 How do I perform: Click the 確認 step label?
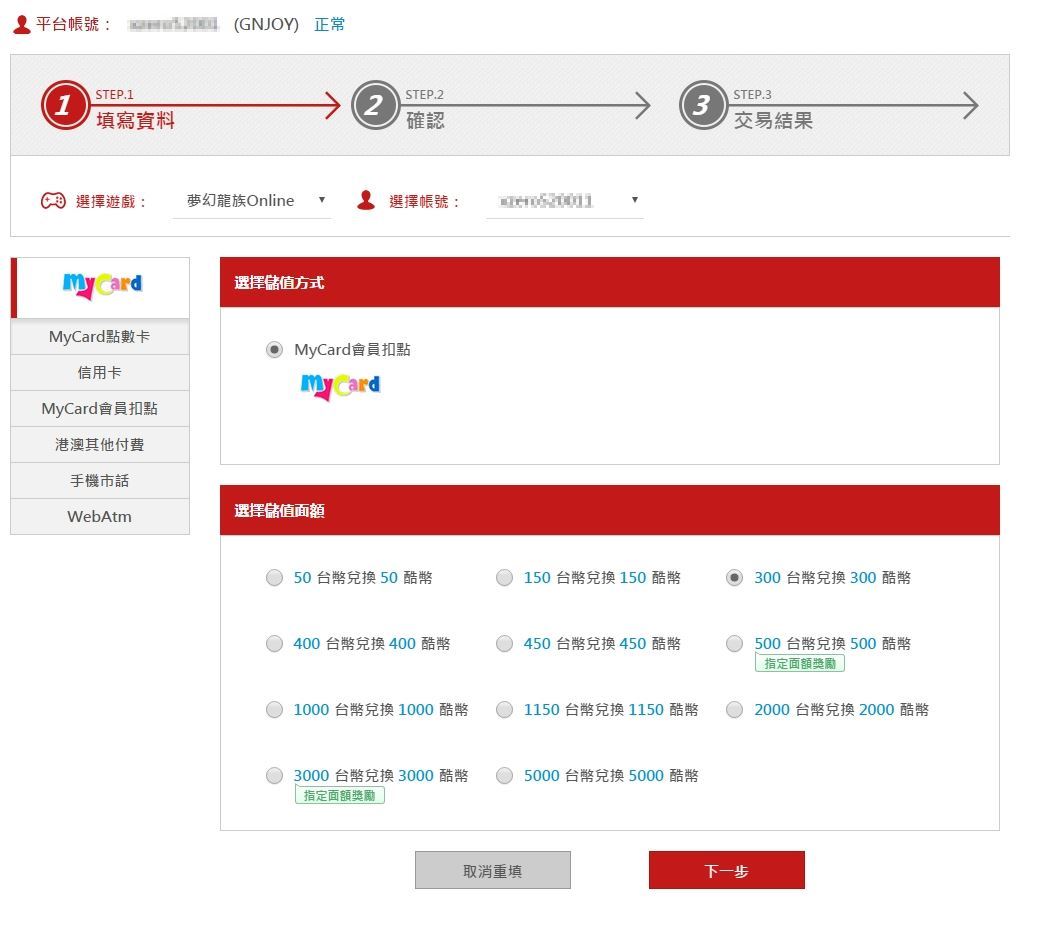(425, 120)
